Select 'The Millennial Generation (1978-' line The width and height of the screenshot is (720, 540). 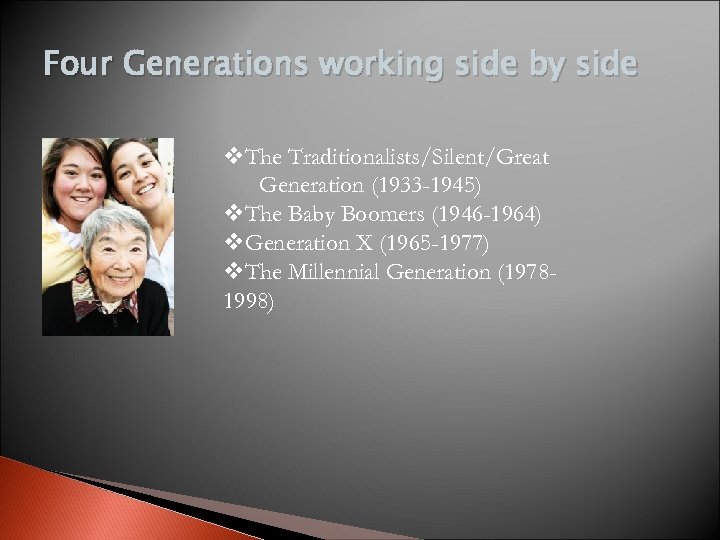coord(390,272)
